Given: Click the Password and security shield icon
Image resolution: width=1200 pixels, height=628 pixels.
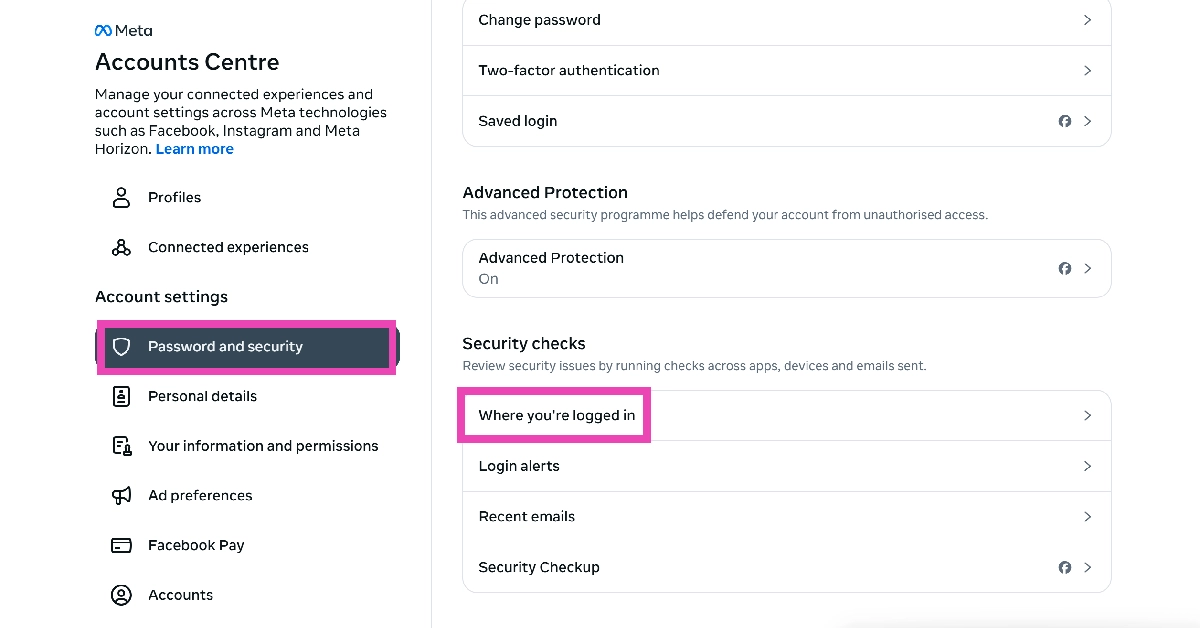Looking at the screenshot, I should pos(122,347).
